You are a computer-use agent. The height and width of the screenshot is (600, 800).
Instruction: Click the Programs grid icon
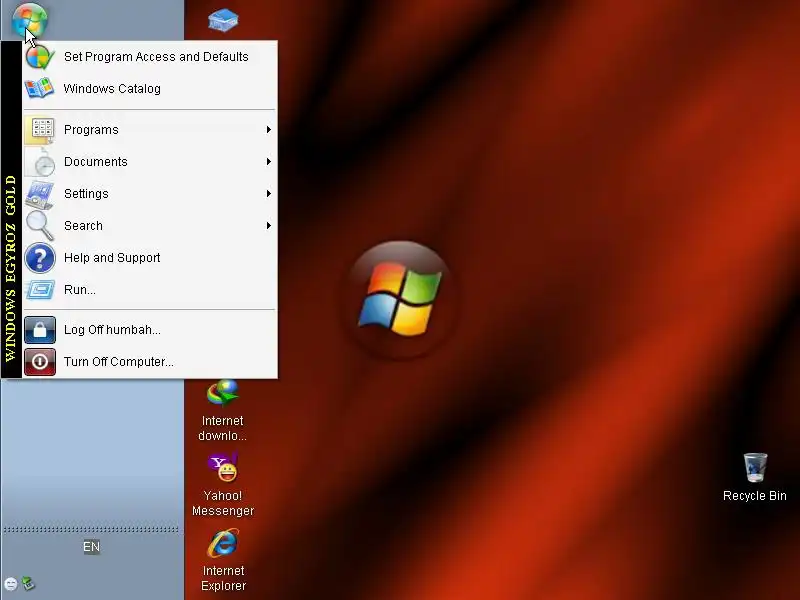click(x=41, y=130)
